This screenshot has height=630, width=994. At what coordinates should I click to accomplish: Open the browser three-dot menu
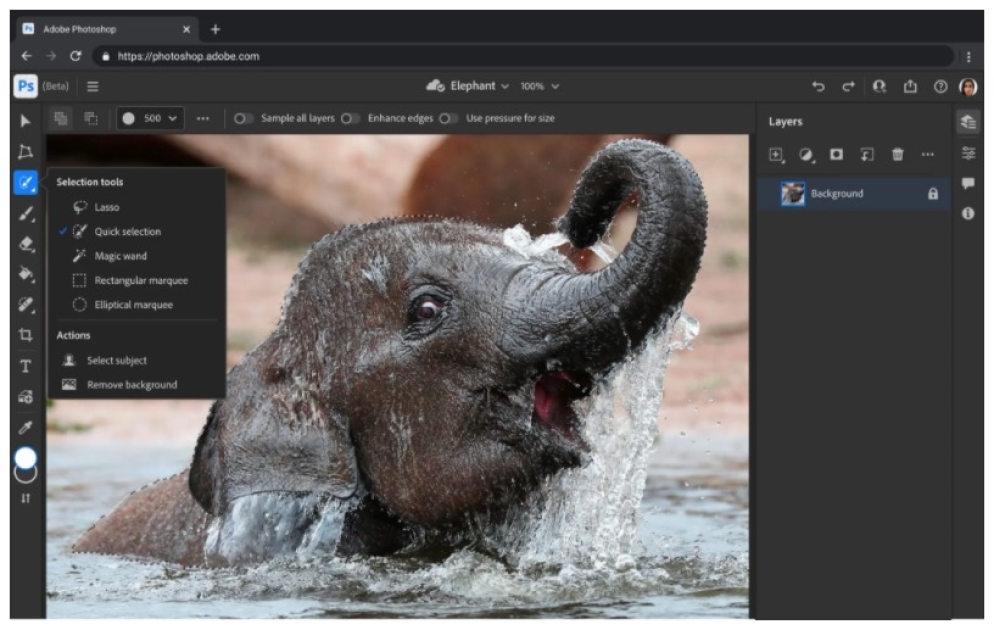click(969, 57)
